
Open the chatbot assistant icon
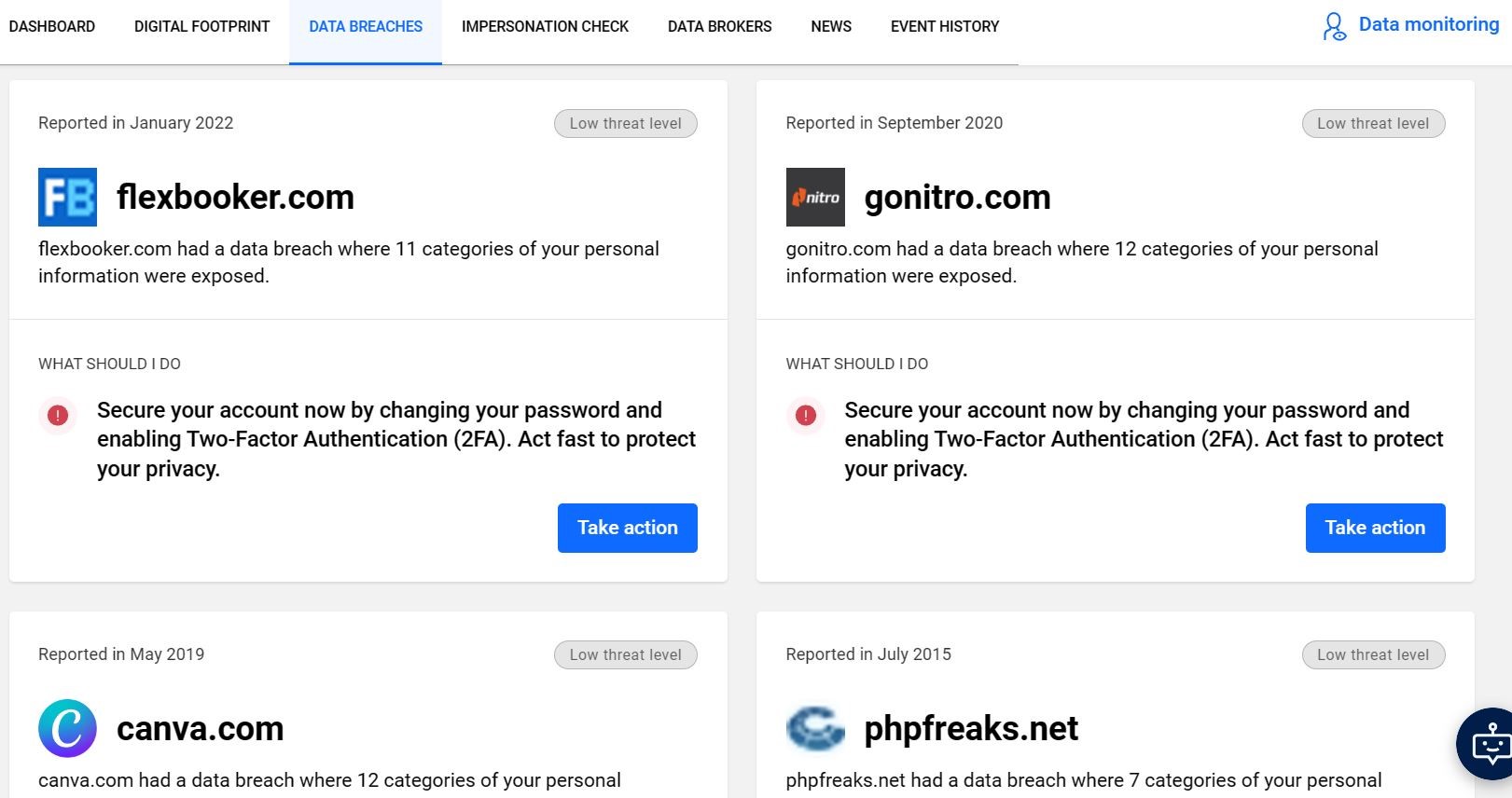pos(1488,744)
